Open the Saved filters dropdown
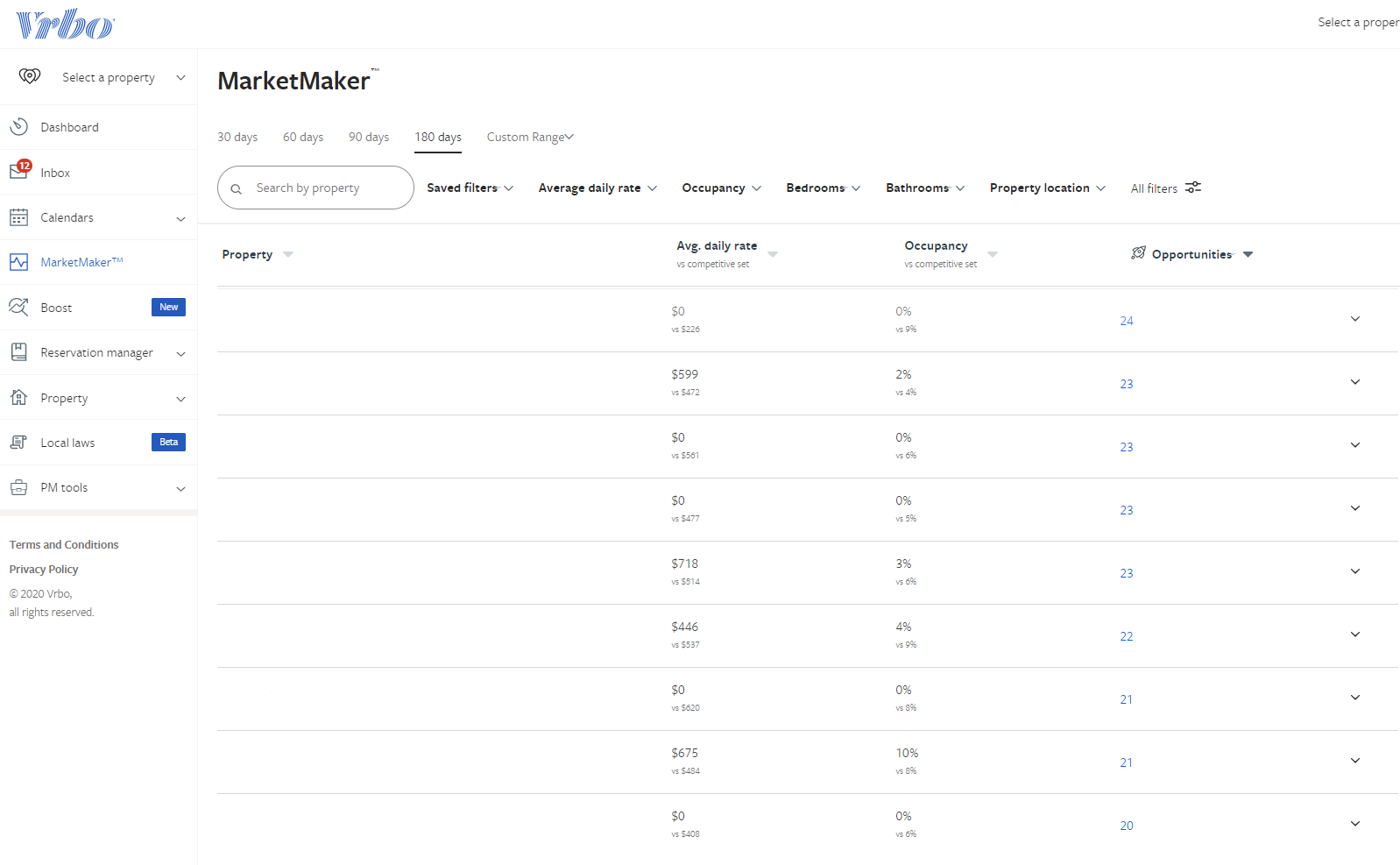Image resolution: width=1400 pixels, height=865 pixels. [470, 188]
